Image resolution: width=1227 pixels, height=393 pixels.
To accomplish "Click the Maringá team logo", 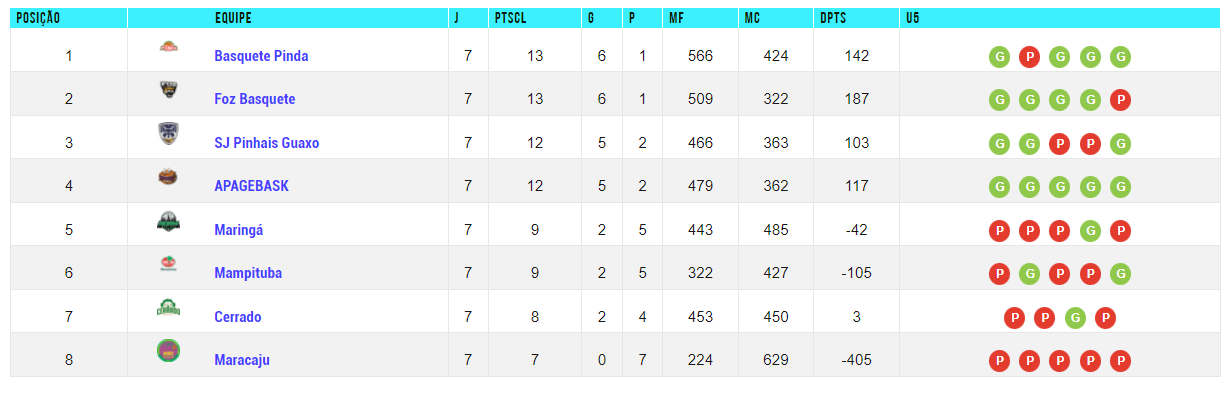I will [168, 222].
